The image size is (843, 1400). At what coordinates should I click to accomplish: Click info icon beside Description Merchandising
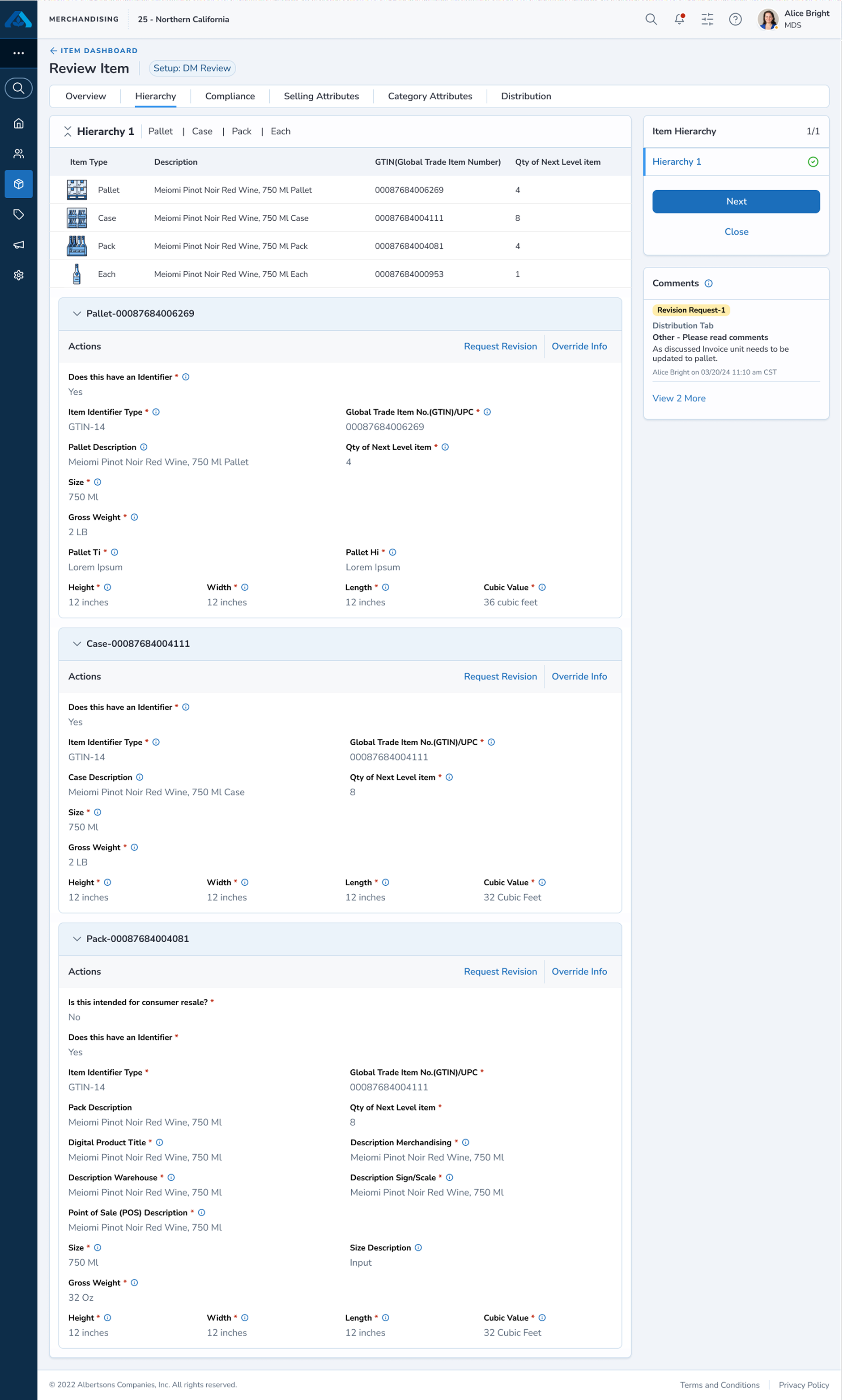click(466, 1143)
